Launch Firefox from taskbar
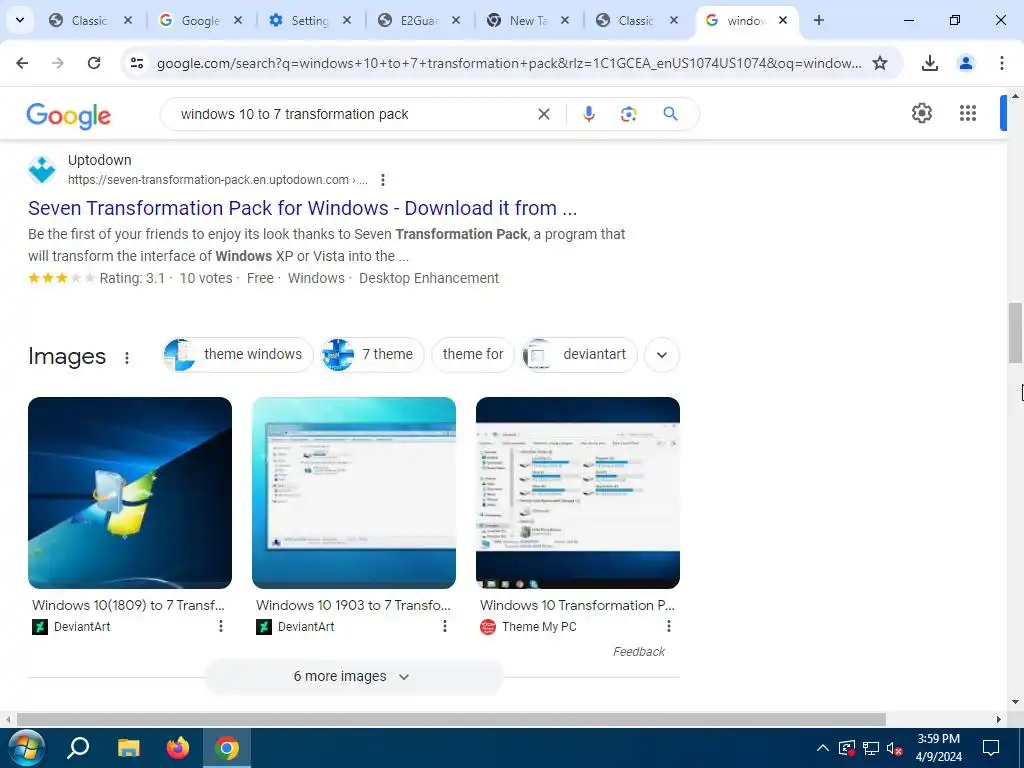The height and width of the screenshot is (768, 1024). 177,748
